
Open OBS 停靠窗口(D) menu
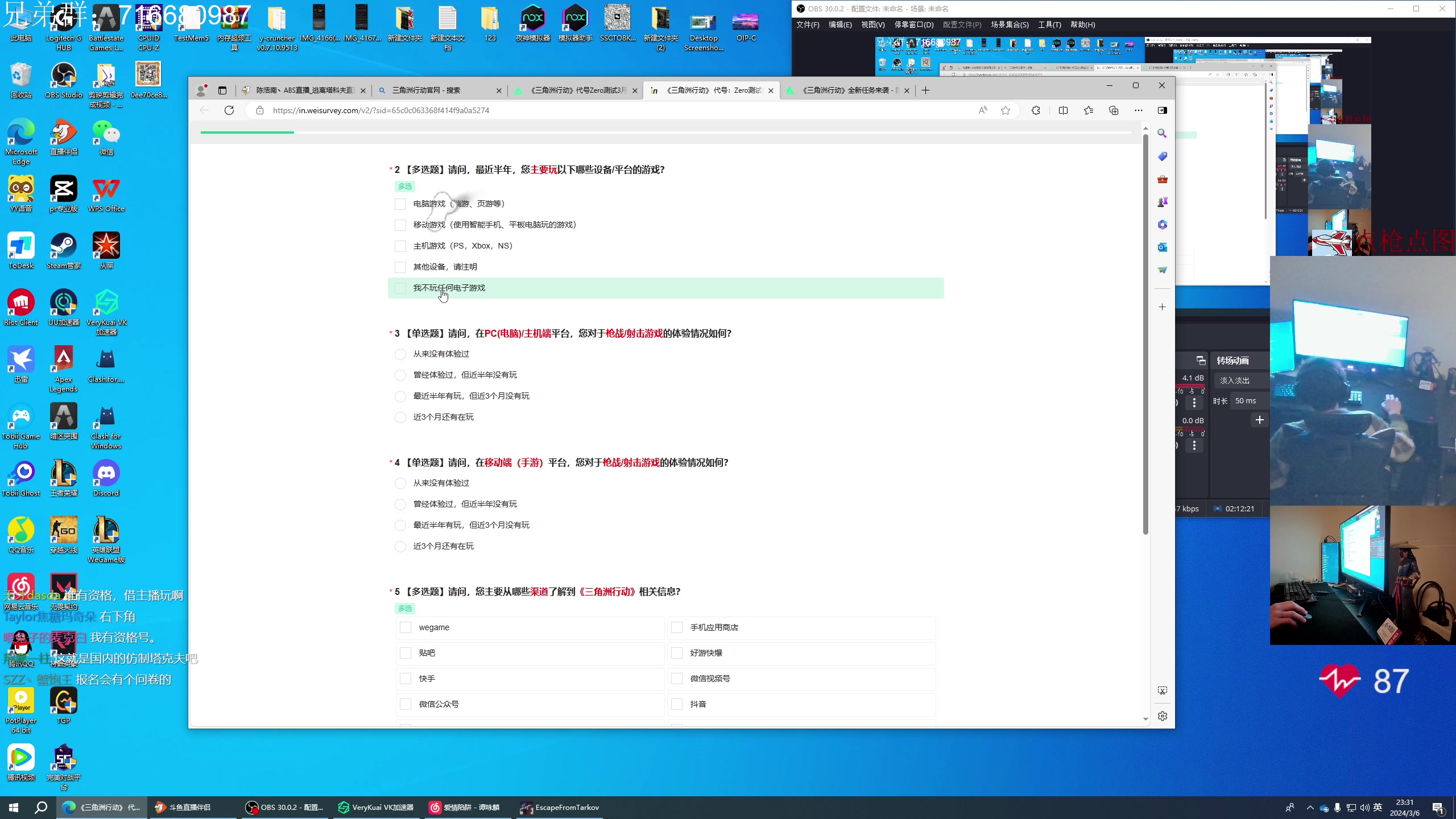(x=914, y=24)
